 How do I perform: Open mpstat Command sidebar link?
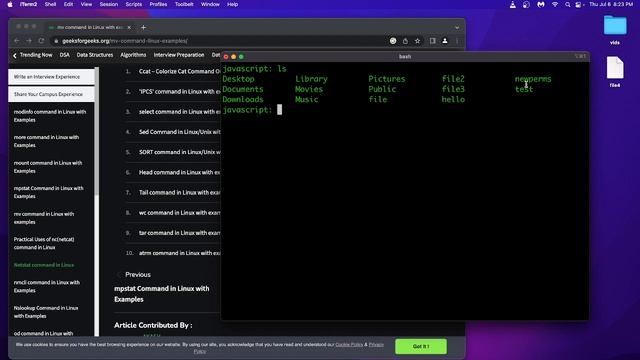tap(49, 192)
